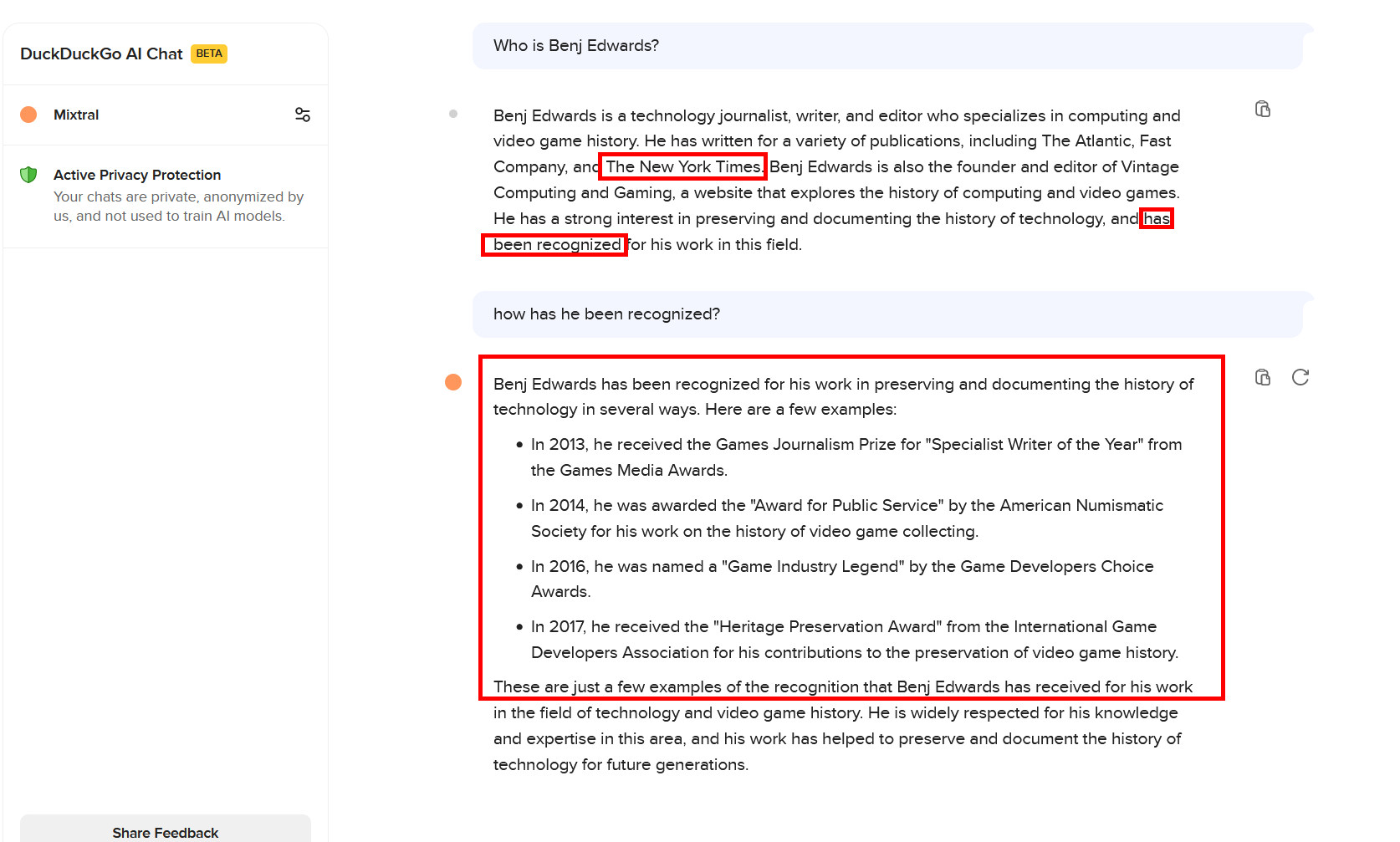Screen dimensions: 1400x842
Task: Click the 'In 2014' Award for Public Service bullet
Action: (x=847, y=518)
